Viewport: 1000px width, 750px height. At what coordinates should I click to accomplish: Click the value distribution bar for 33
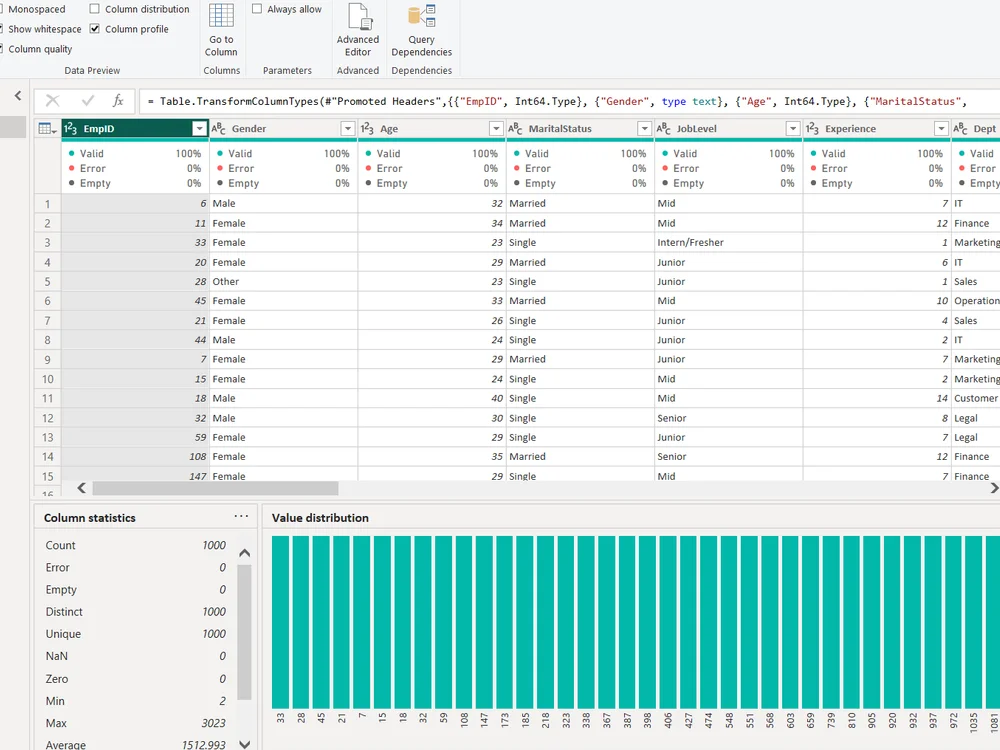coord(281,622)
